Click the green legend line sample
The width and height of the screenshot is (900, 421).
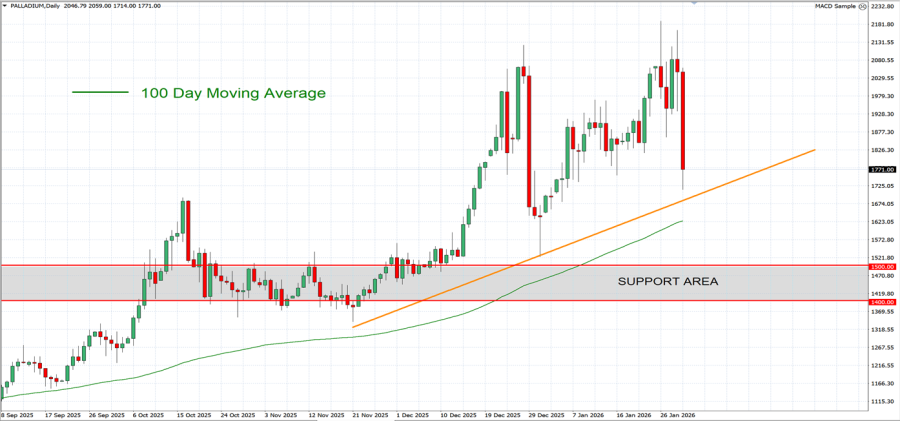point(100,93)
